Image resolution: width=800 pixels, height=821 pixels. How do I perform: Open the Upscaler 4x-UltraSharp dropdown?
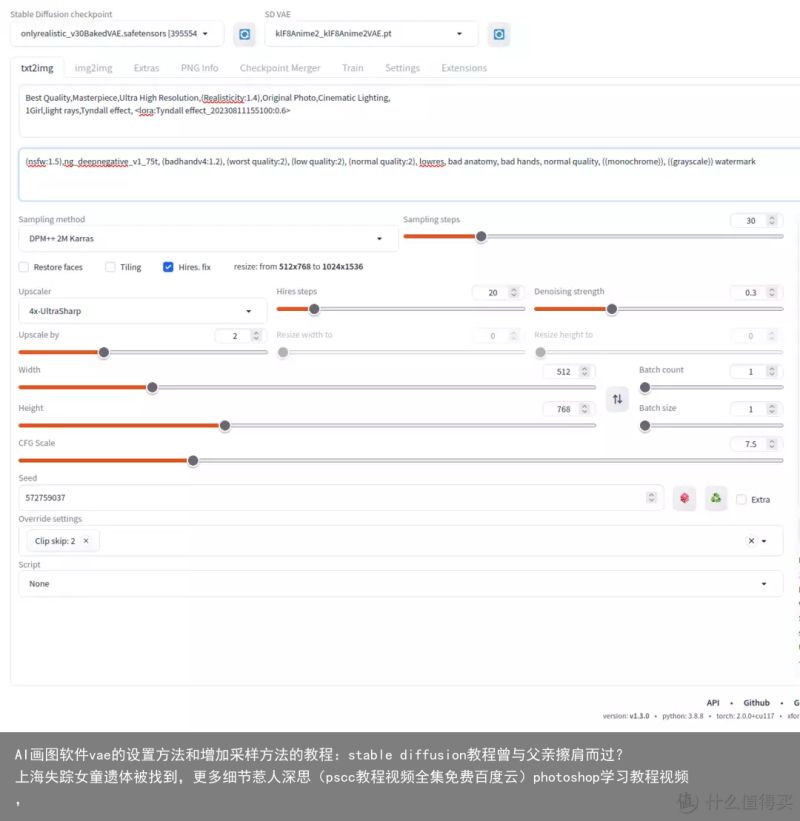click(x=142, y=311)
